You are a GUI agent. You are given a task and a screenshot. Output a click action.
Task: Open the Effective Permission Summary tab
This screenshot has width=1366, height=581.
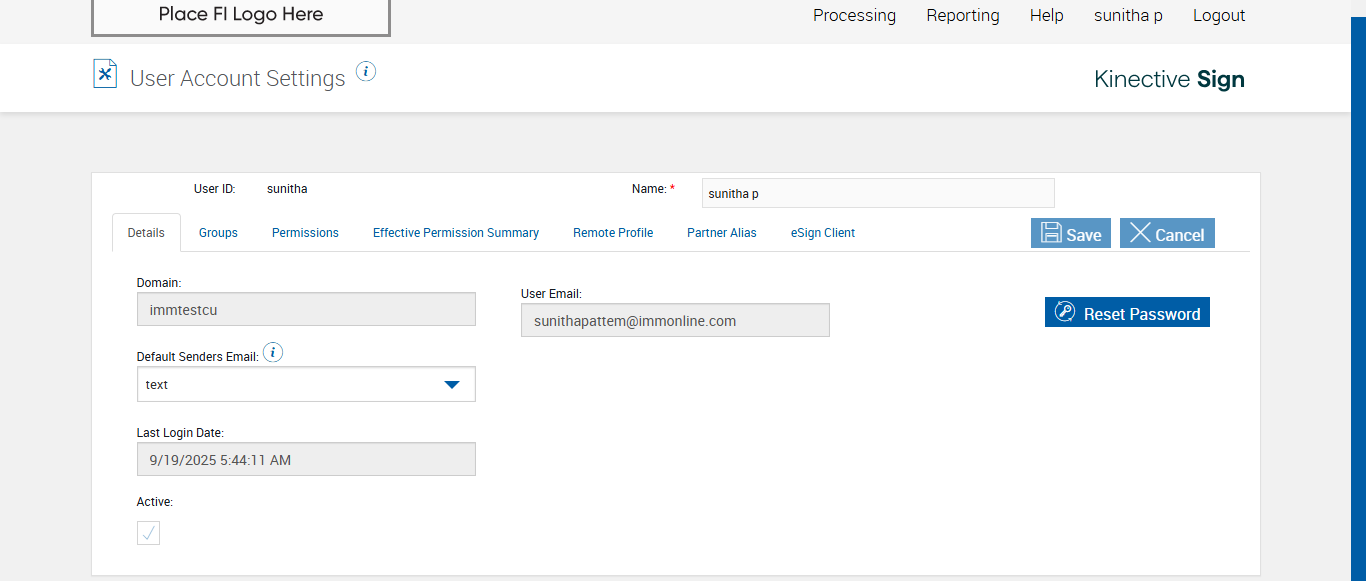pyautogui.click(x=456, y=233)
